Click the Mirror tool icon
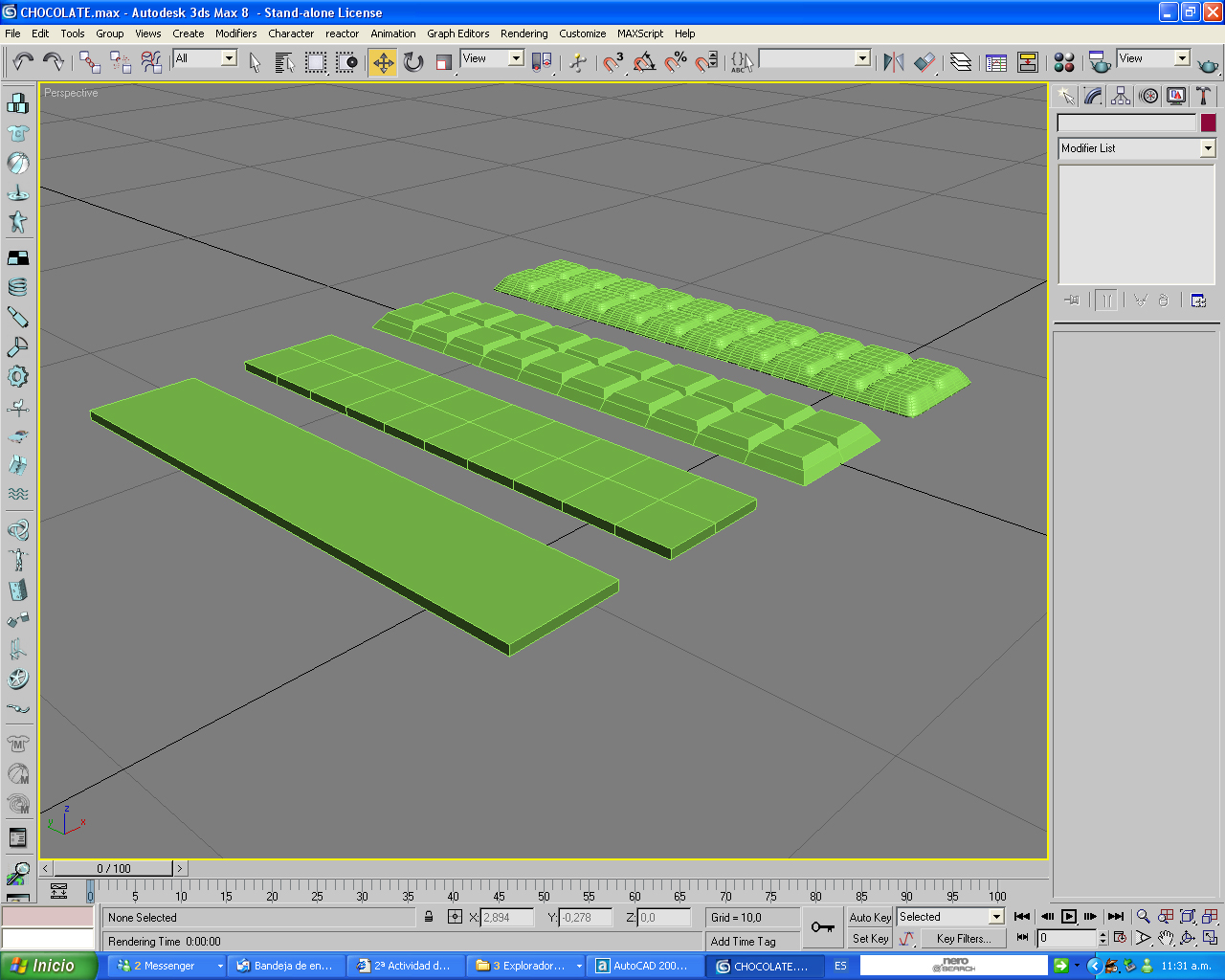1225x980 pixels. [894, 62]
